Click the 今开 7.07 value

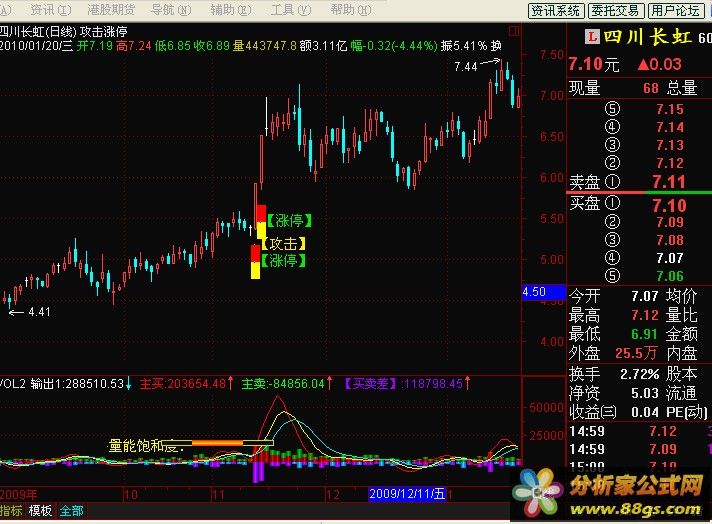pyautogui.click(x=645, y=297)
